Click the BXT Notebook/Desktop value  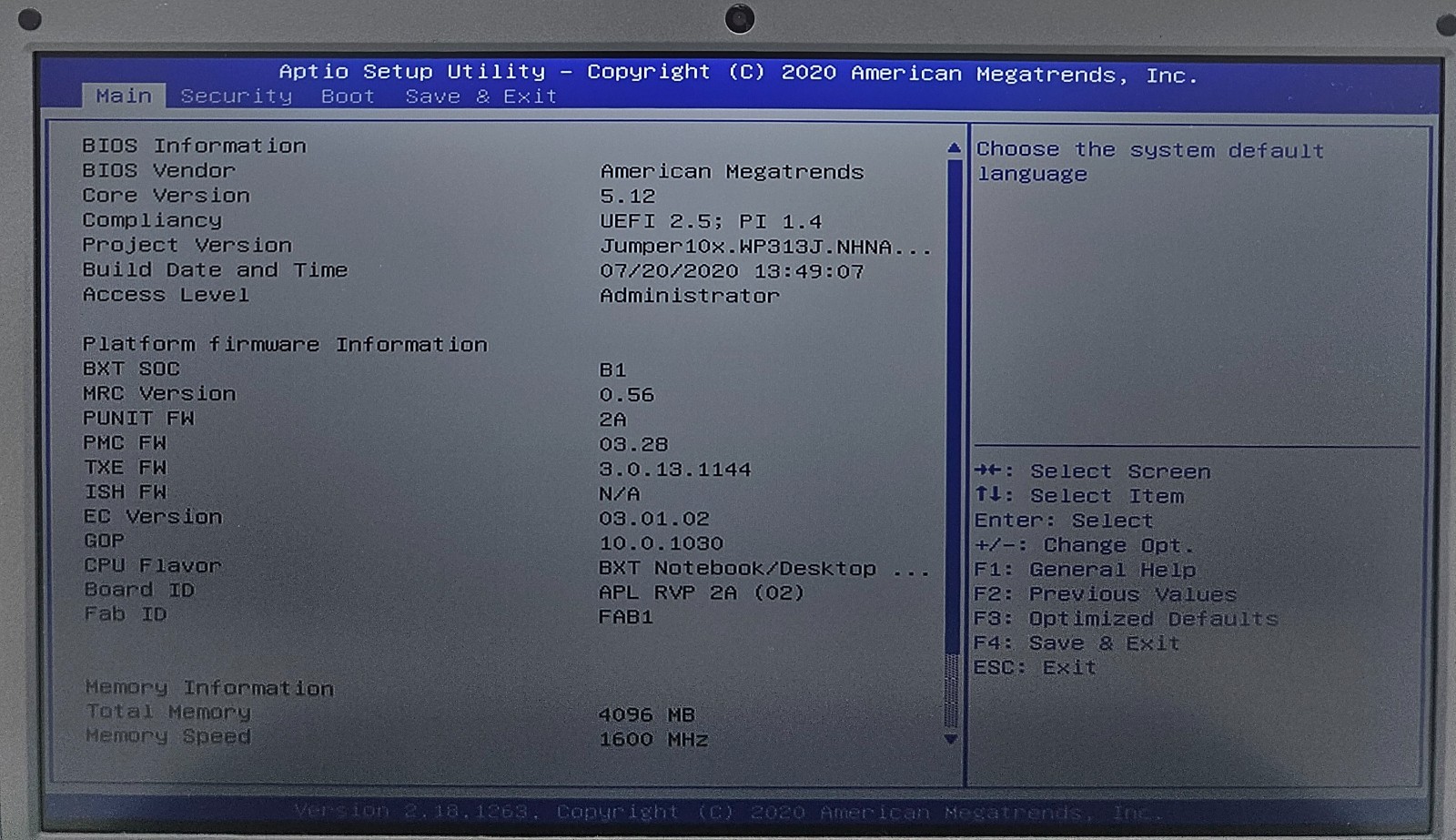763,569
